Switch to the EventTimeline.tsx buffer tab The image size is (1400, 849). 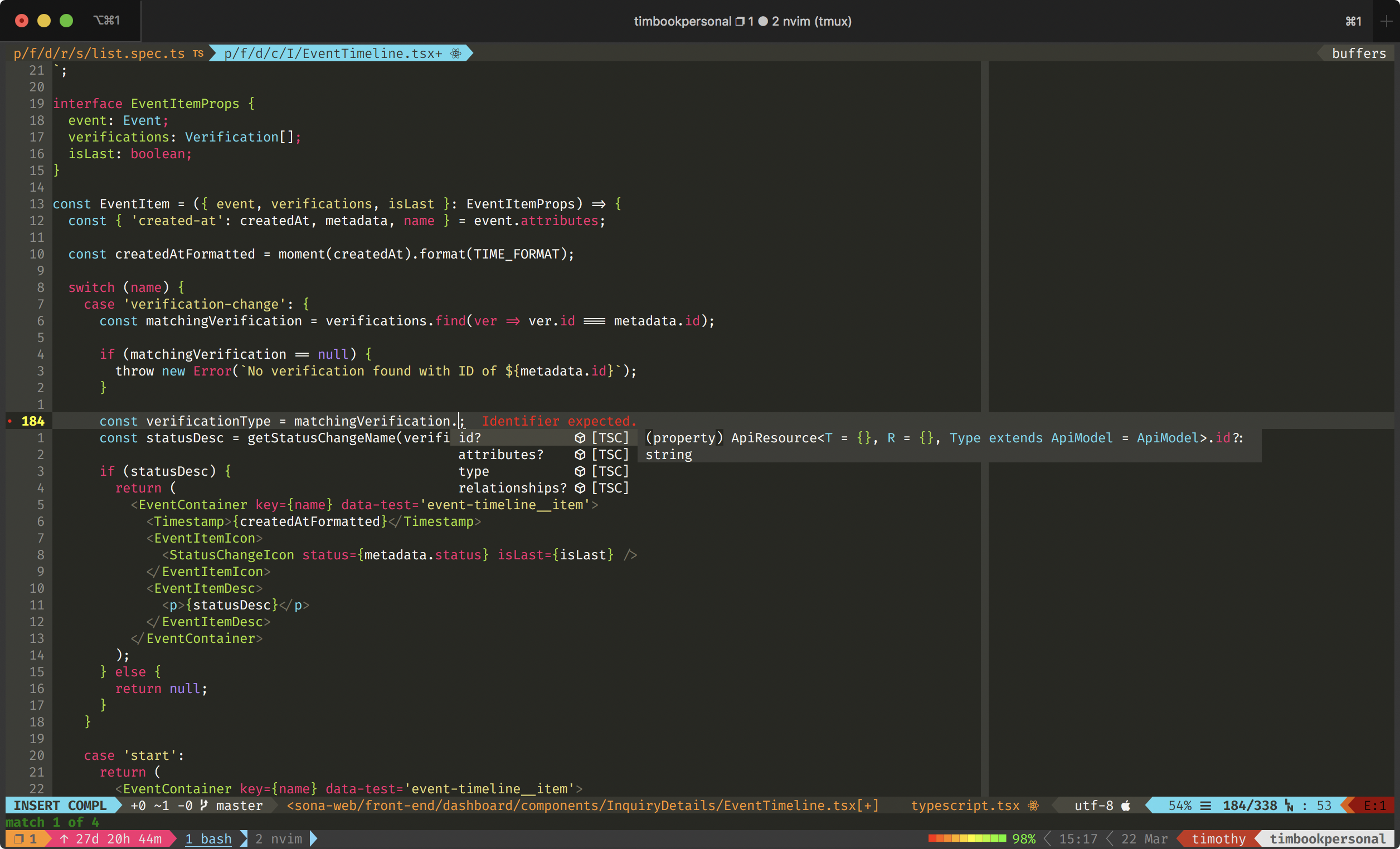point(332,53)
